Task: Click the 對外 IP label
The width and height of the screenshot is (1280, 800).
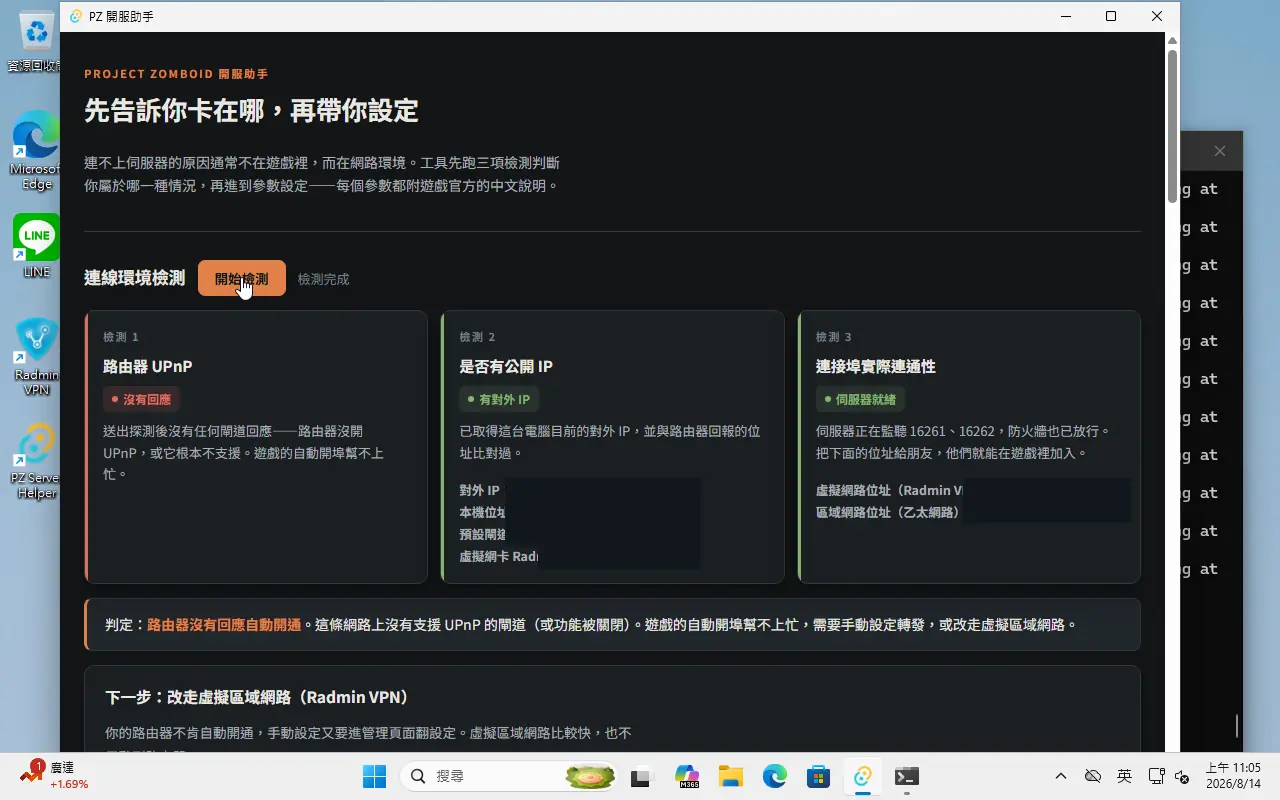Action: pos(479,491)
